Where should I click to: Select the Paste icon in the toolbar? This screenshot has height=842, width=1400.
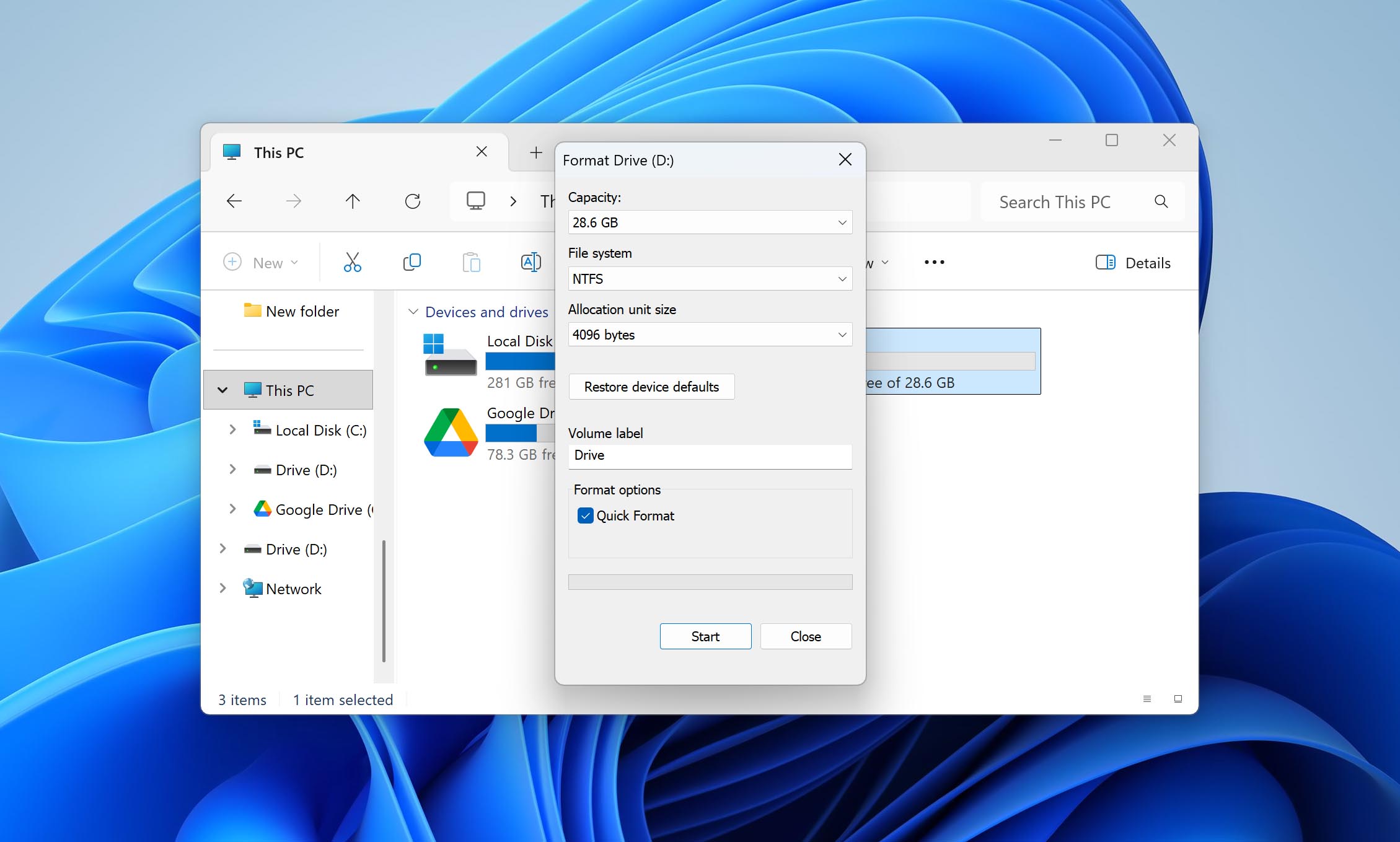pyautogui.click(x=471, y=261)
